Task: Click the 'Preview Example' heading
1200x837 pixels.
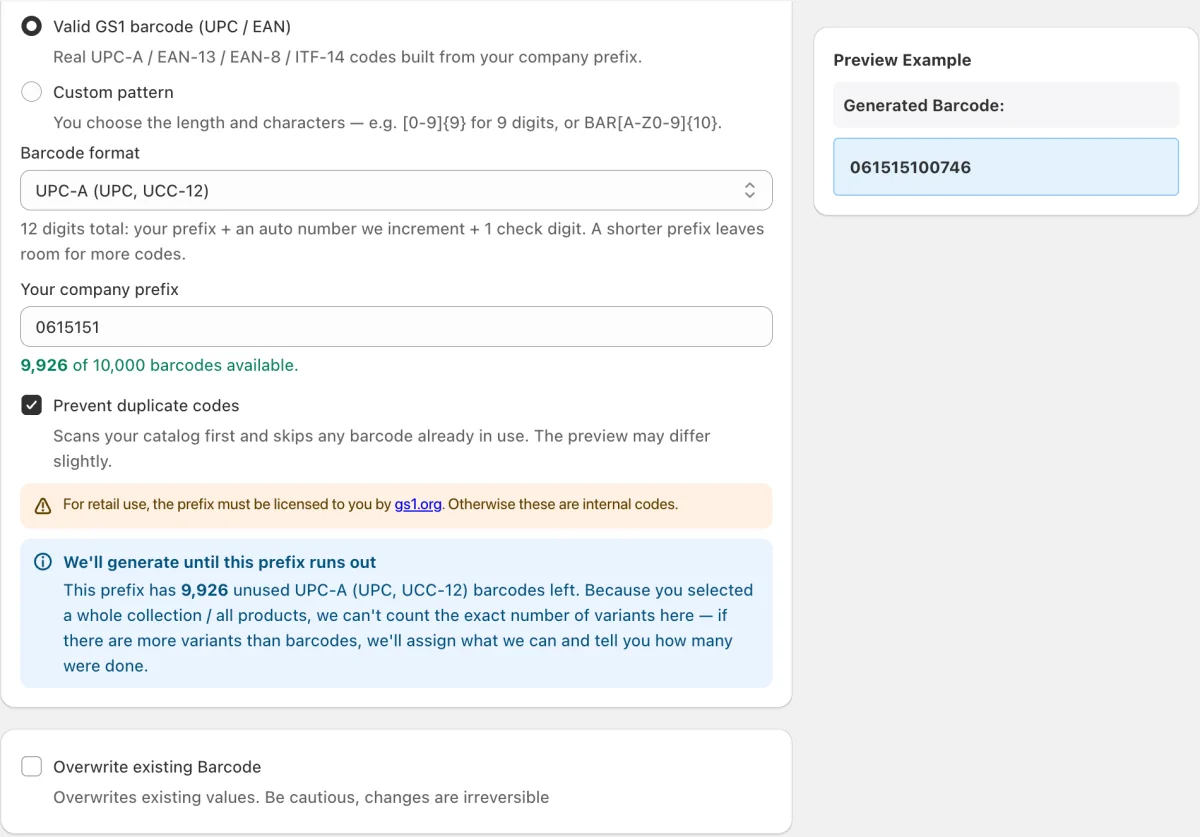Action: click(x=902, y=60)
